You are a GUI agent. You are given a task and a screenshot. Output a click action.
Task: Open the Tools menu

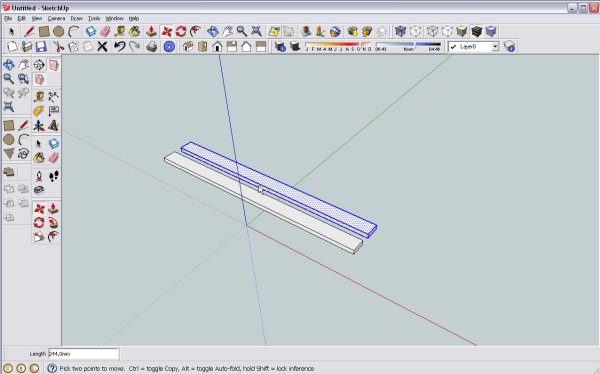(94, 18)
